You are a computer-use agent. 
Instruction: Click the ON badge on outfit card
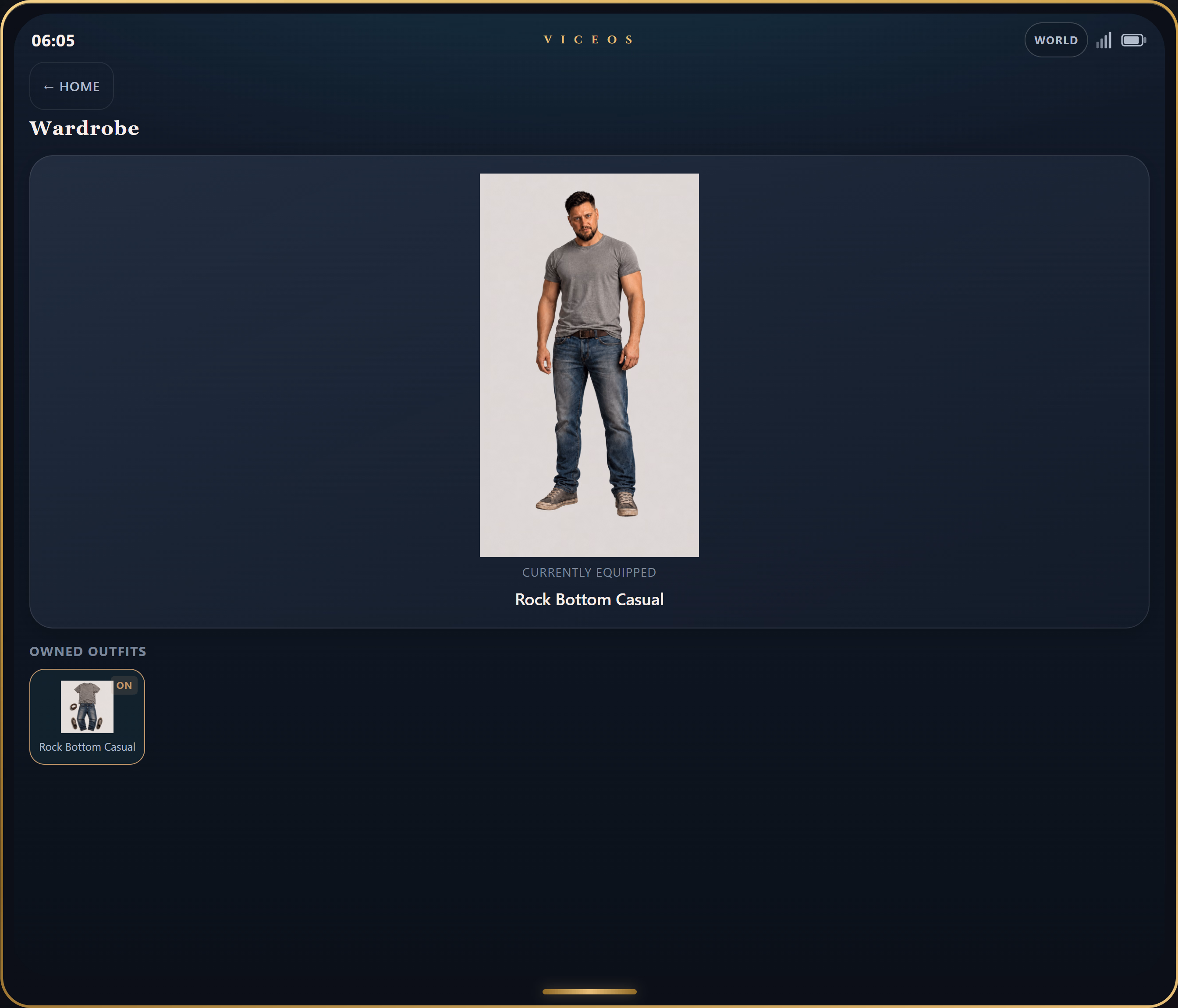pyautogui.click(x=124, y=685)
